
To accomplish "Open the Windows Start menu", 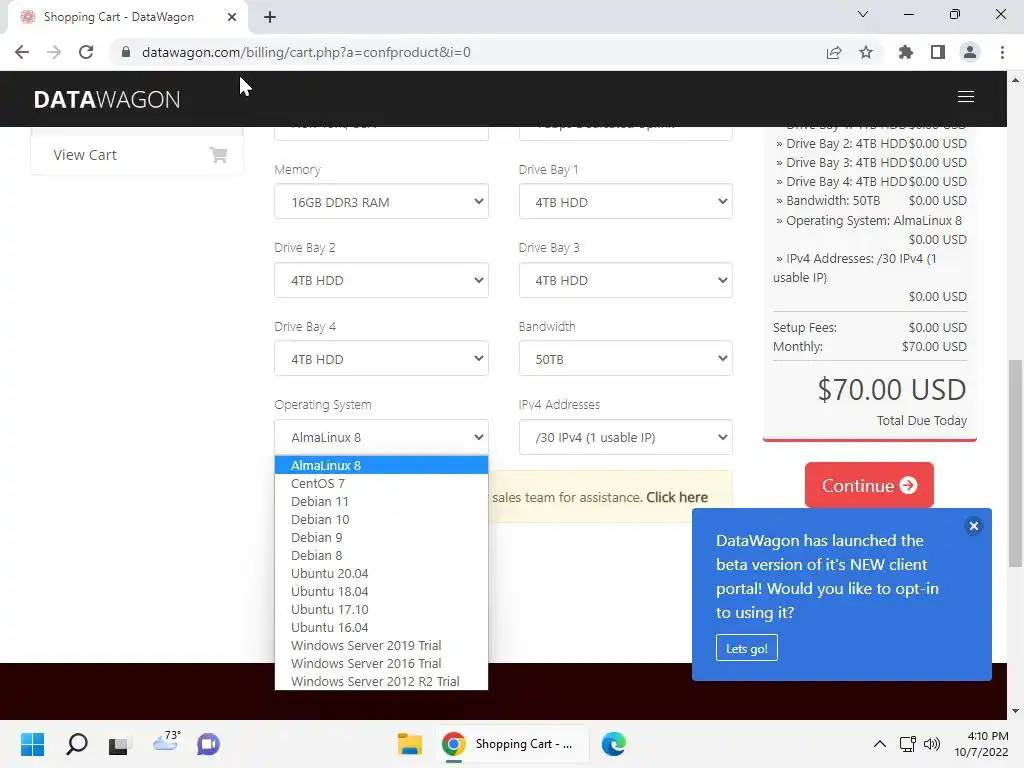I will (x=32, y=744).
